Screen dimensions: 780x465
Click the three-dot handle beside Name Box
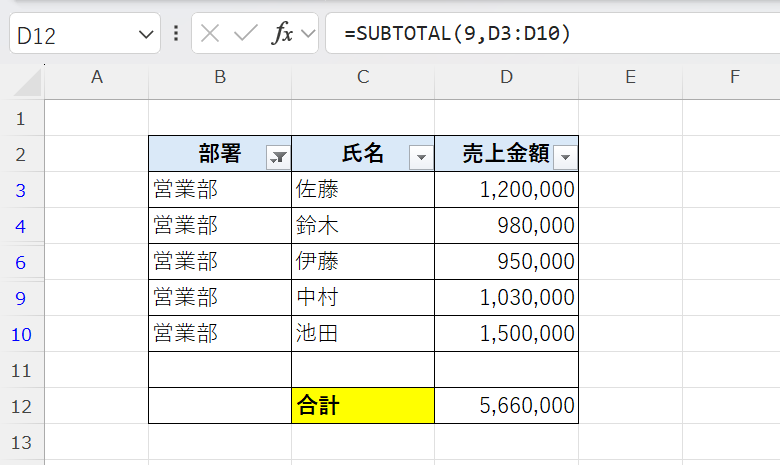(176, 33)
